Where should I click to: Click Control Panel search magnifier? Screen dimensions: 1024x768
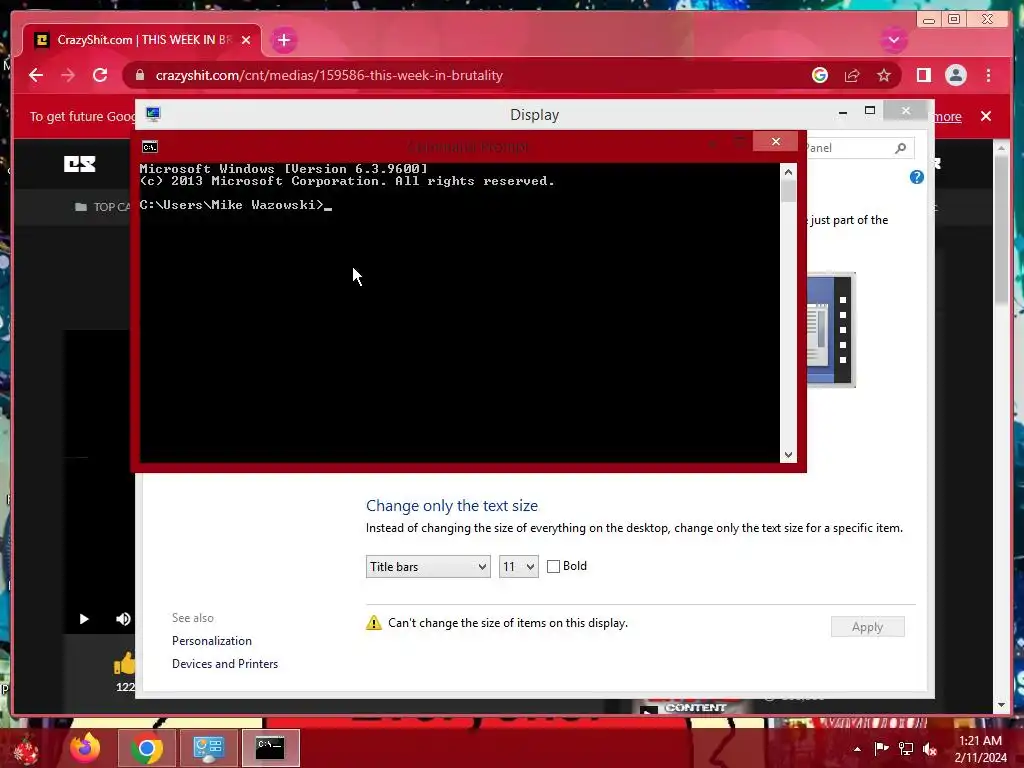point(901,148)
